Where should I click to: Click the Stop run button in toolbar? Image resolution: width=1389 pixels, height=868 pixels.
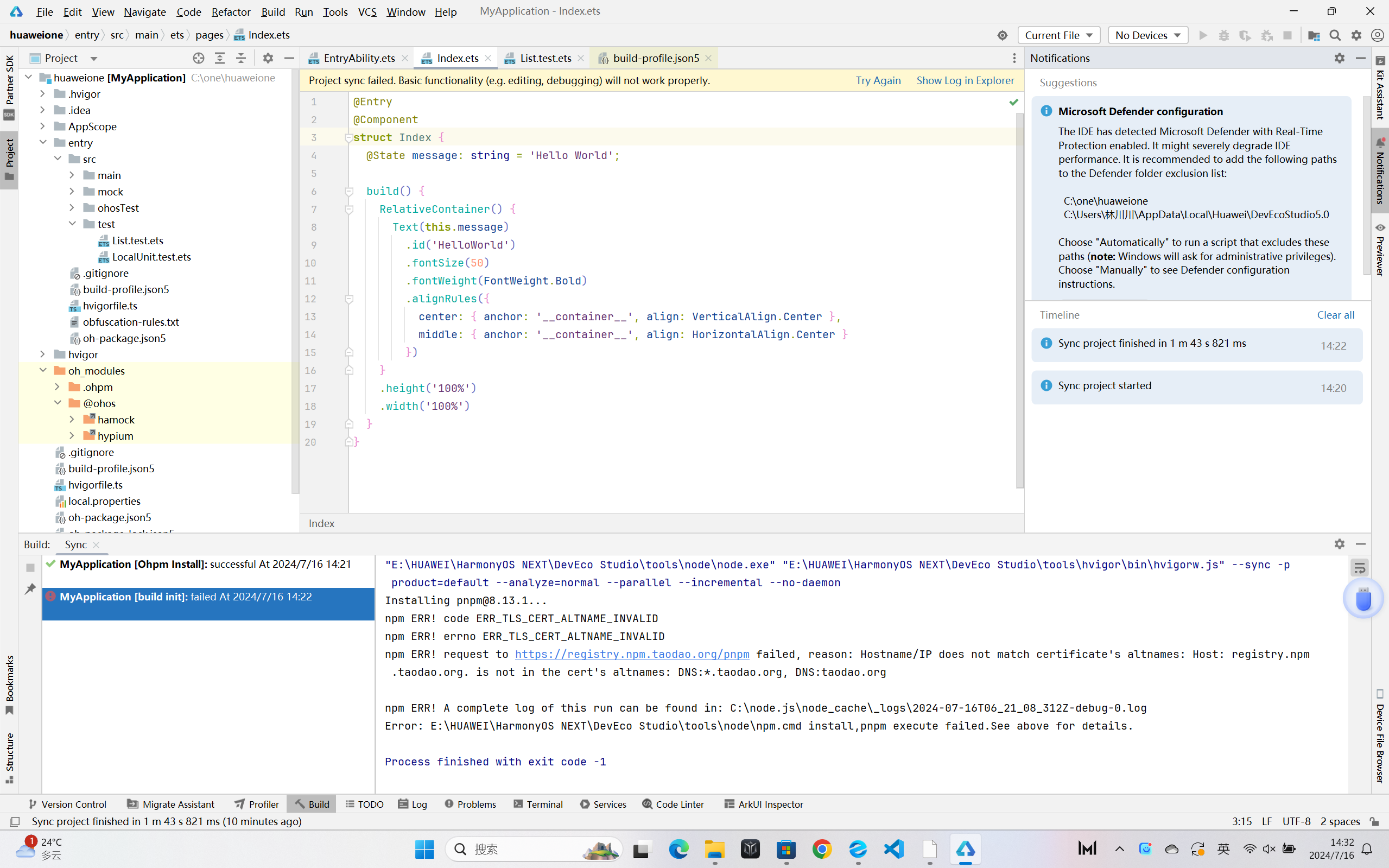click(1287, 35)
